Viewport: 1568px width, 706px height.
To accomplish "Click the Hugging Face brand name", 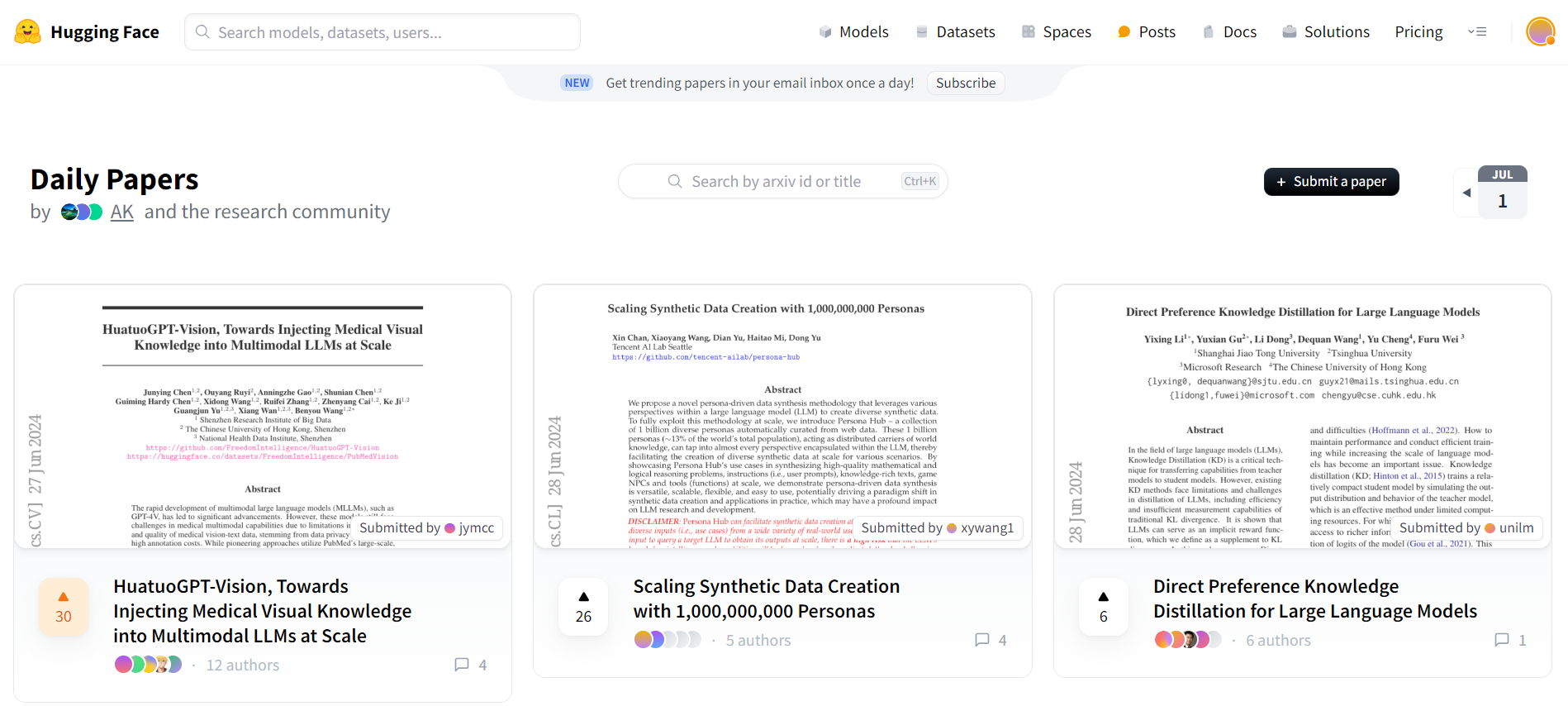I will [105, 32].
